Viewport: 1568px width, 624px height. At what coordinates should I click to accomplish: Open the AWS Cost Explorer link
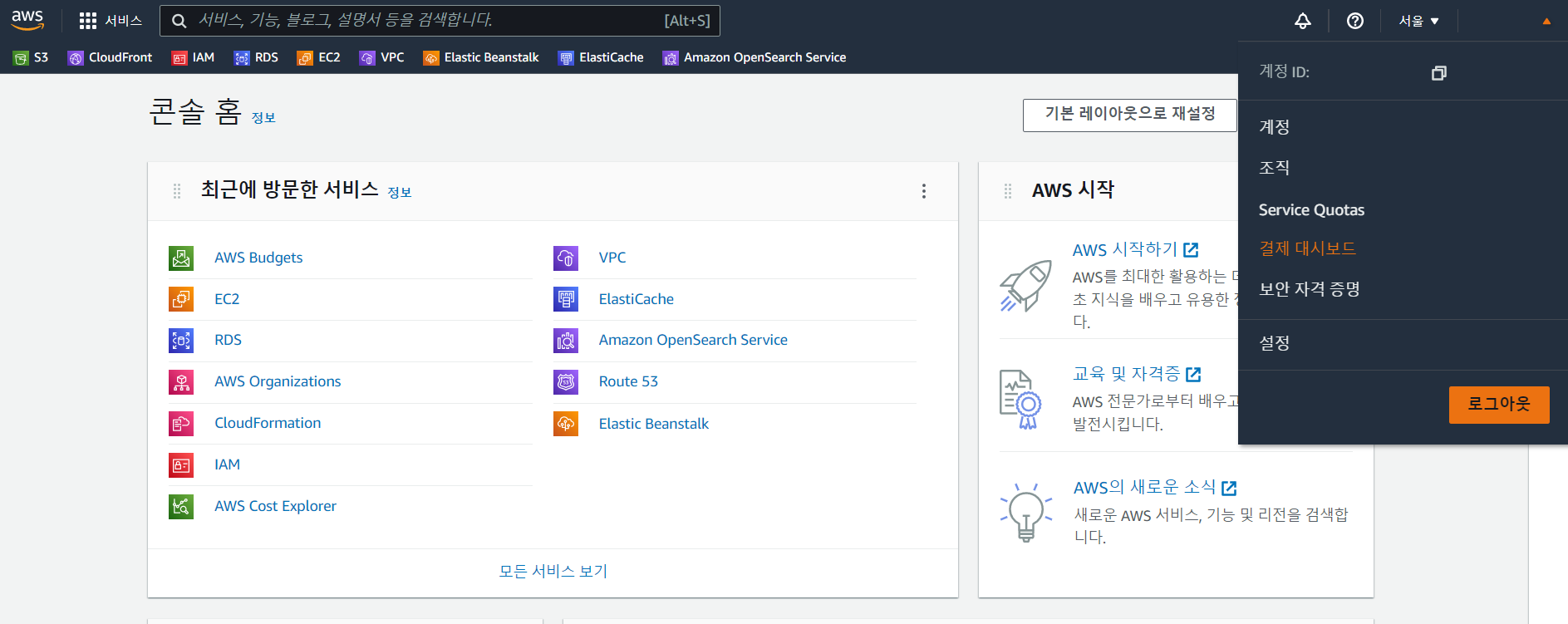[275, 506]
